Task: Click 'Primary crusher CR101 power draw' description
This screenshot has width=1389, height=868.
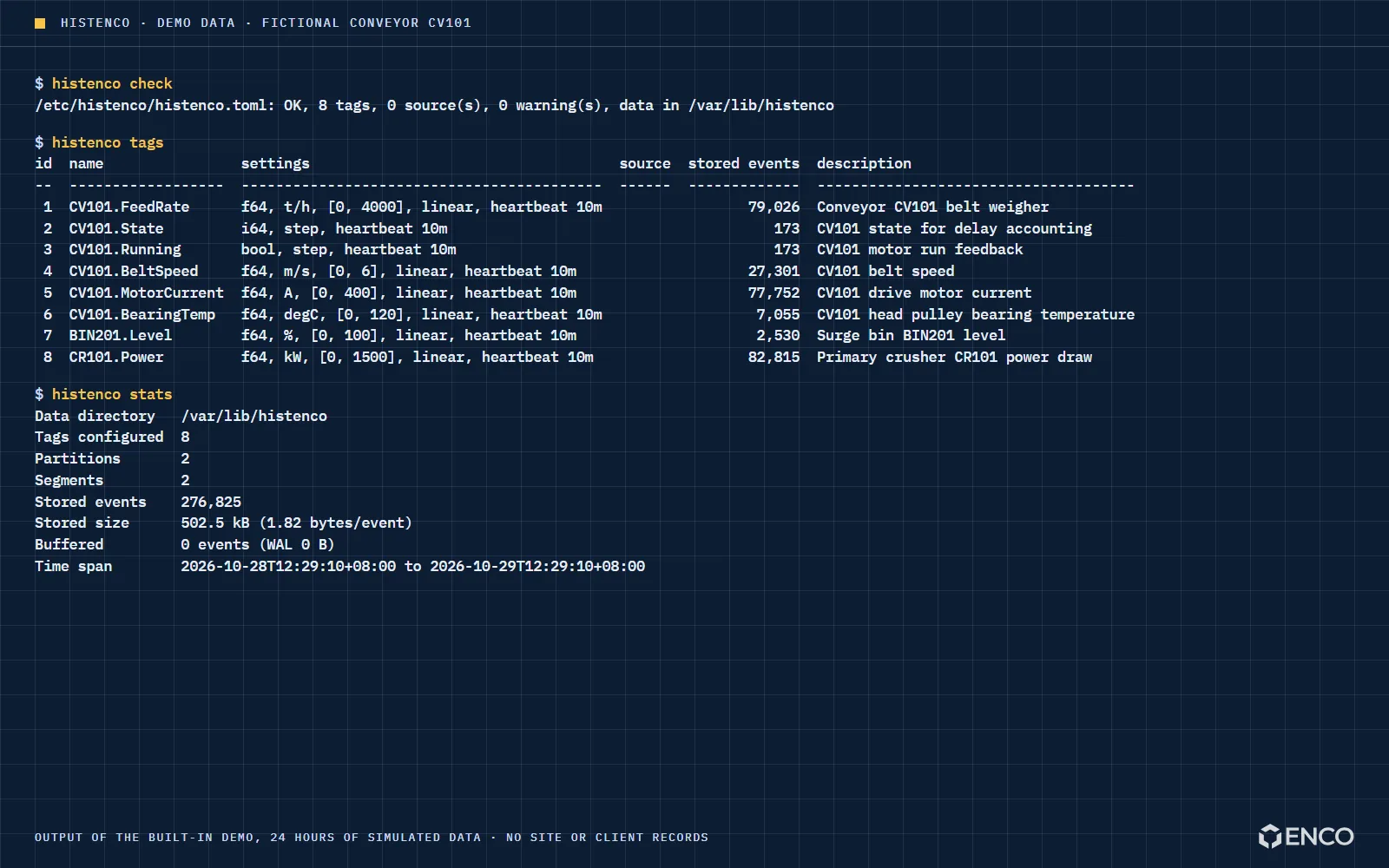Action: (954, 357)
